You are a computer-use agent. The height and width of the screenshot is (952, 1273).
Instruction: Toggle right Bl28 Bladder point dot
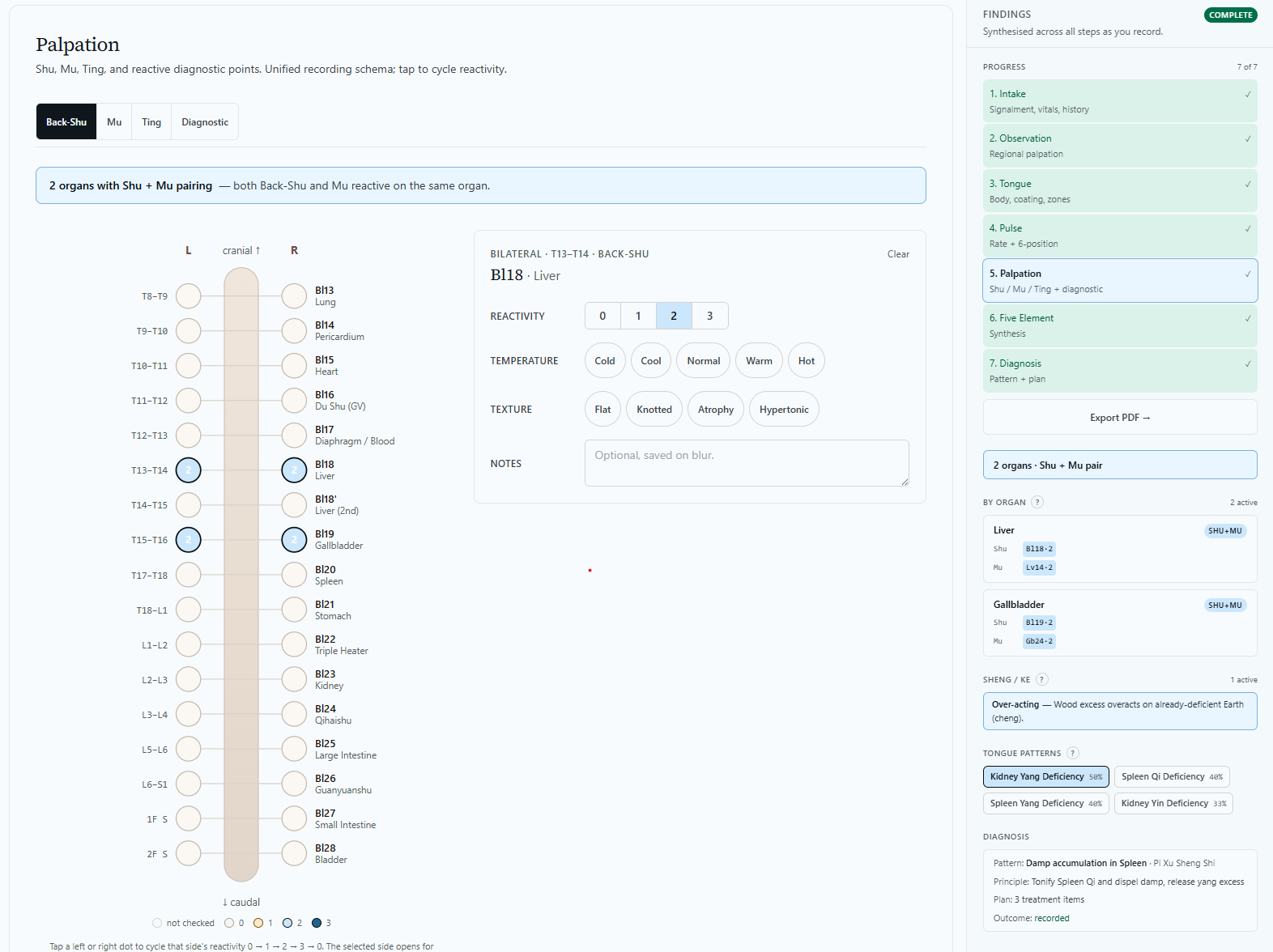pyautogui.click(x=294, y=853)
